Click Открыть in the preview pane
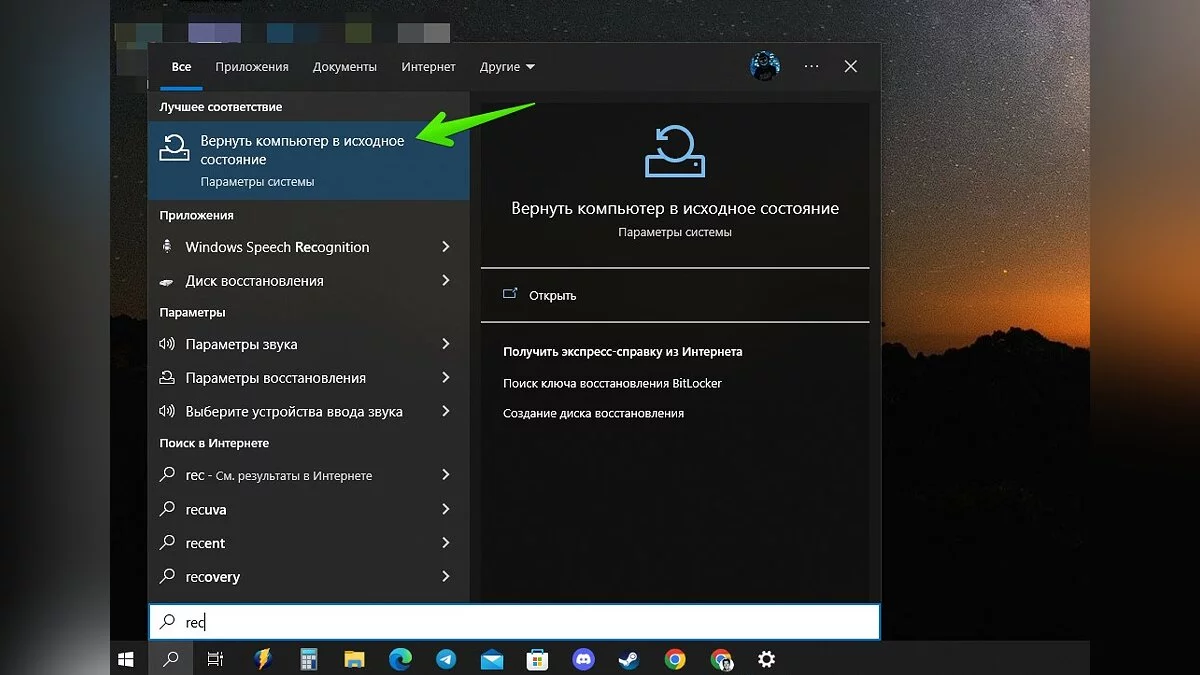 (x=552, y=296)
